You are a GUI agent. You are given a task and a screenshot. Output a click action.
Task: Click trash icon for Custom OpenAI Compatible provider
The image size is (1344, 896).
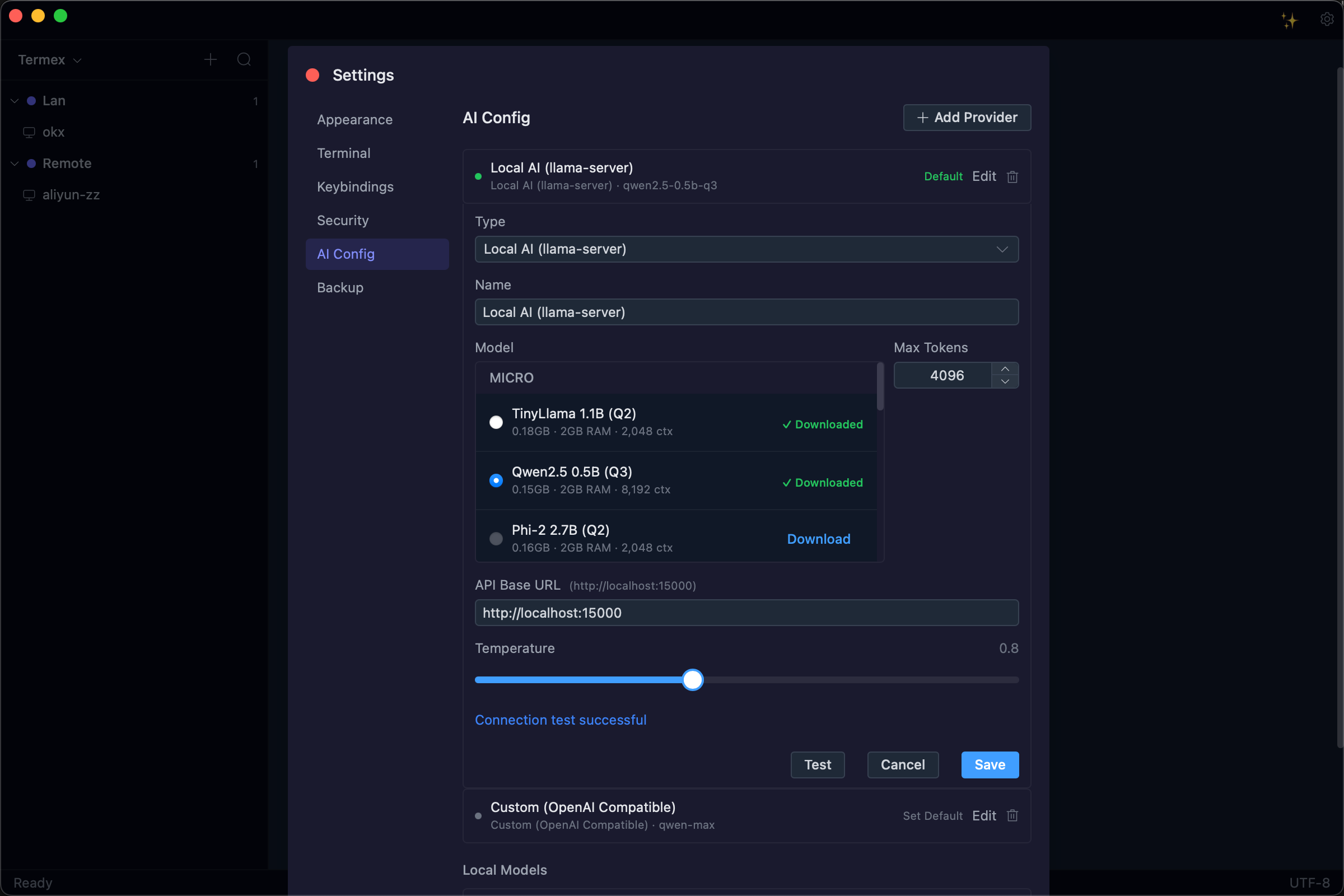tap(1012, 815)
